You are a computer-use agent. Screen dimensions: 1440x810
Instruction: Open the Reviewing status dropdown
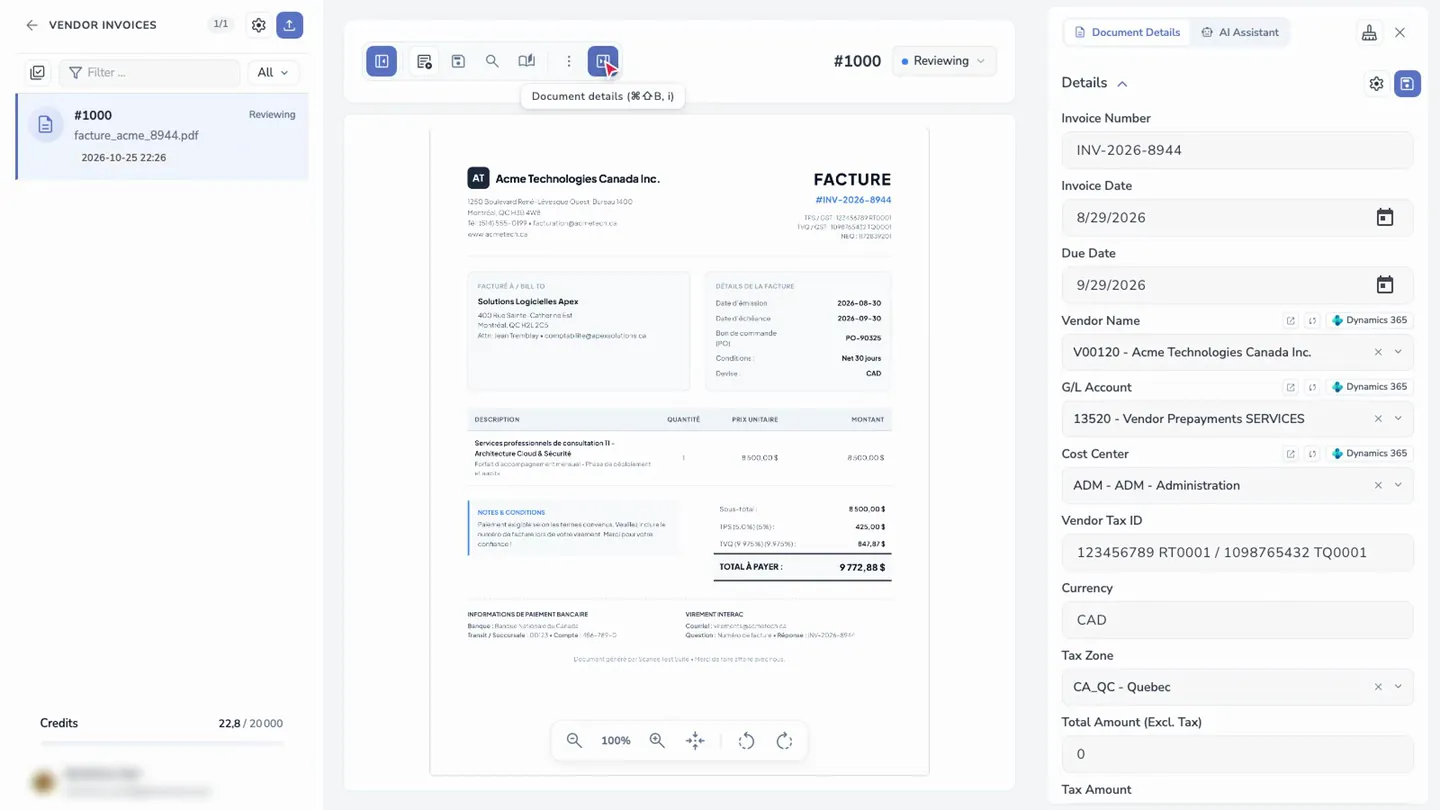pos(943,61)
